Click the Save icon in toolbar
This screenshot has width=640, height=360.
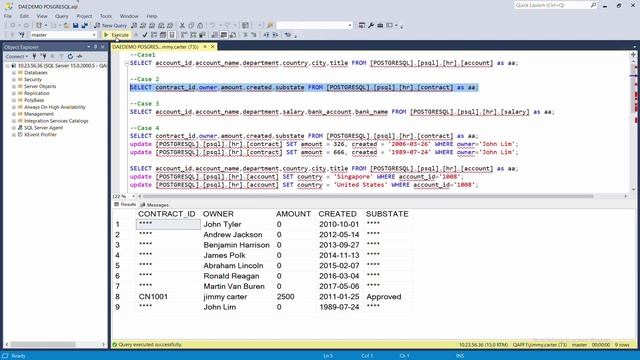pyautogui.click(x=76, y=25)
